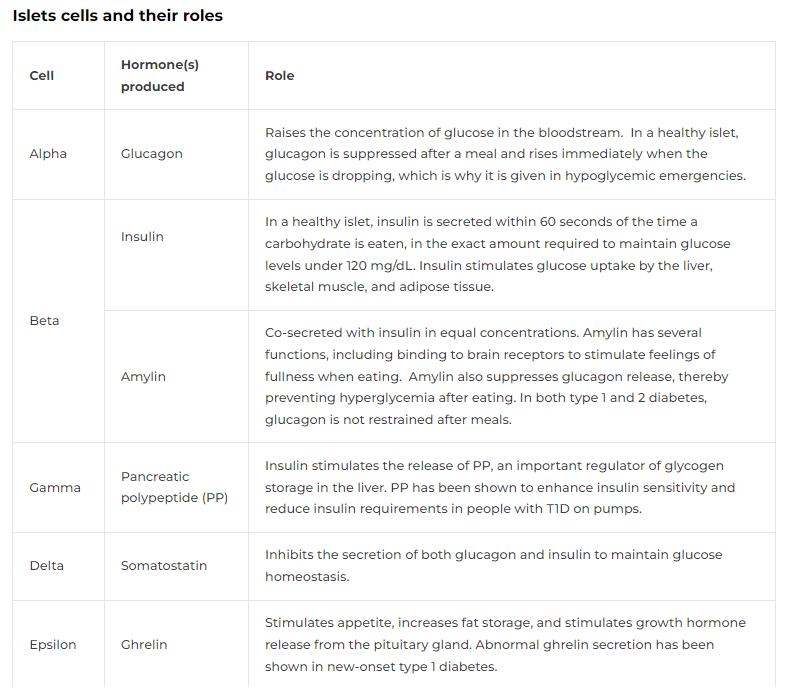Select the "Insulin" hormone entry
This screenshot has height=693, width=786.
(x=142, y=237)
